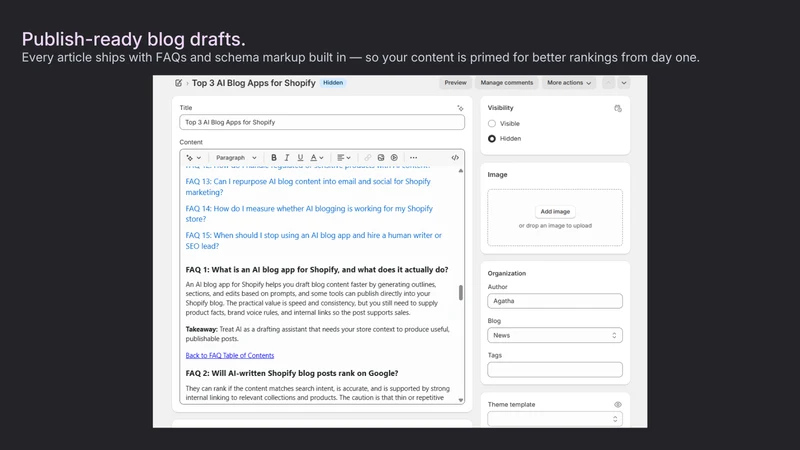The width and height of the screenshot is (800, 450).
Task: Open the text alignment dropdown
Action: tap(344, 158)
